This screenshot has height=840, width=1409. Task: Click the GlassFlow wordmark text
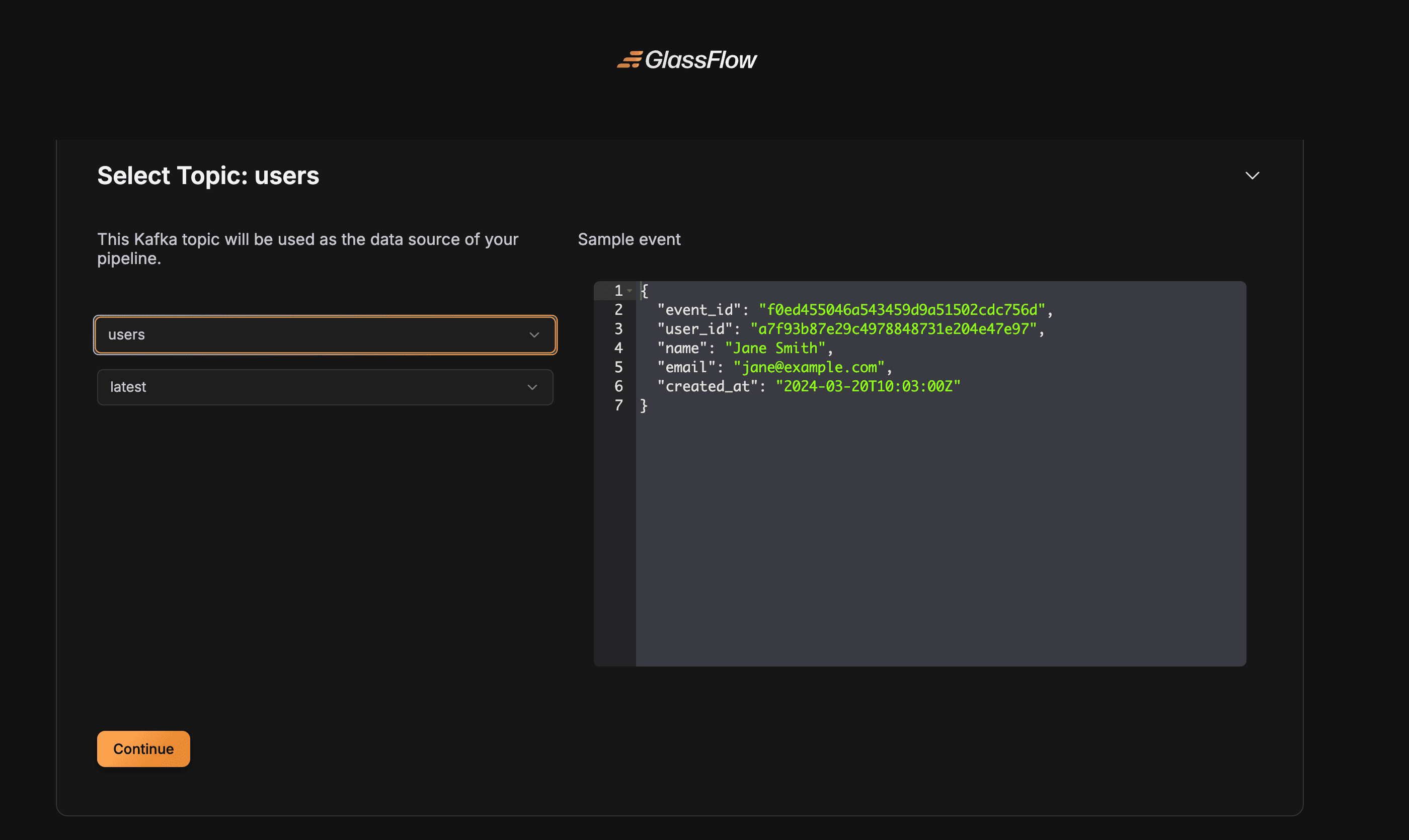pos(700,59)
